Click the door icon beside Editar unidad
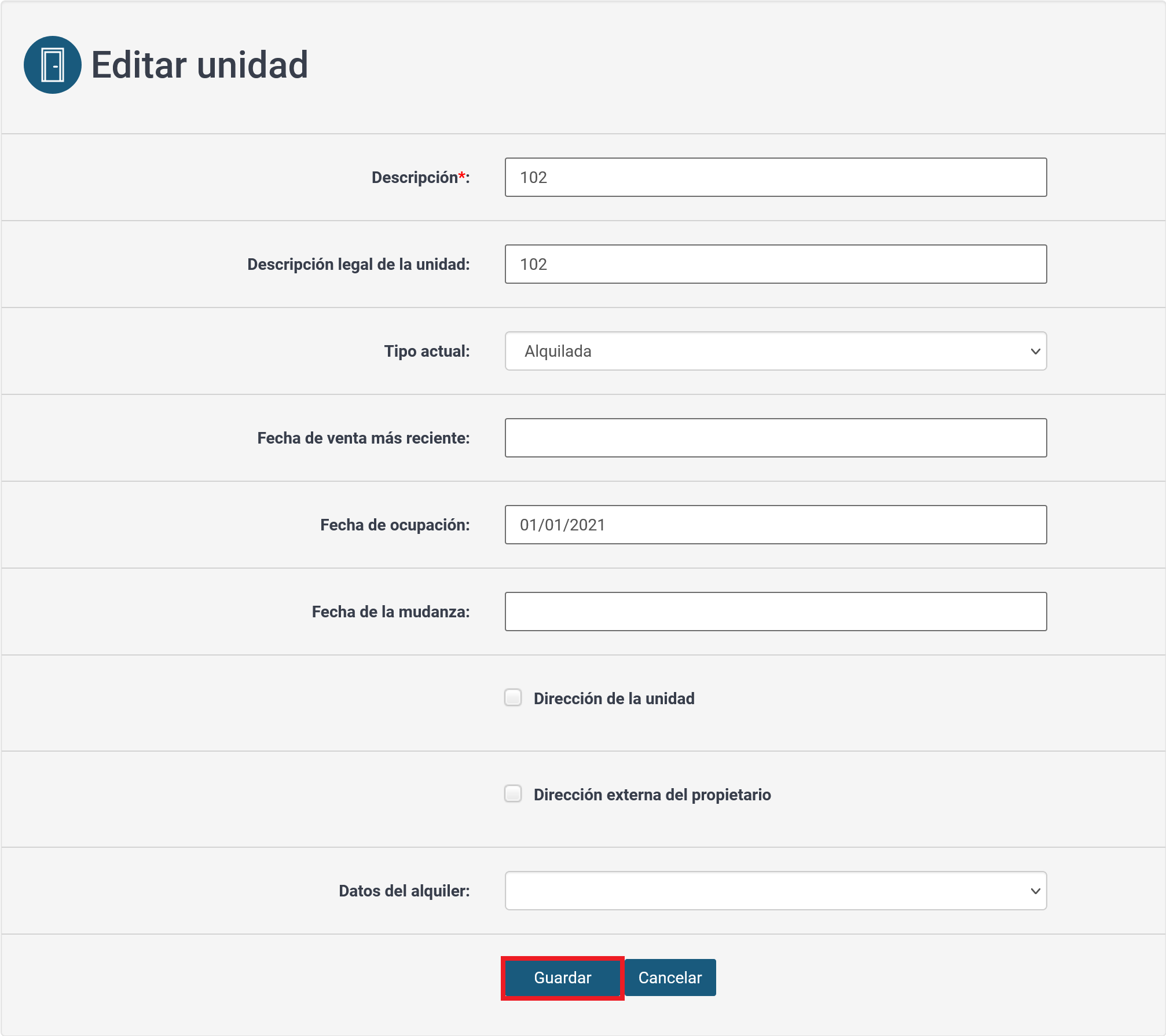Screen dimensions: 1166x1036 (x=53, y=65)
